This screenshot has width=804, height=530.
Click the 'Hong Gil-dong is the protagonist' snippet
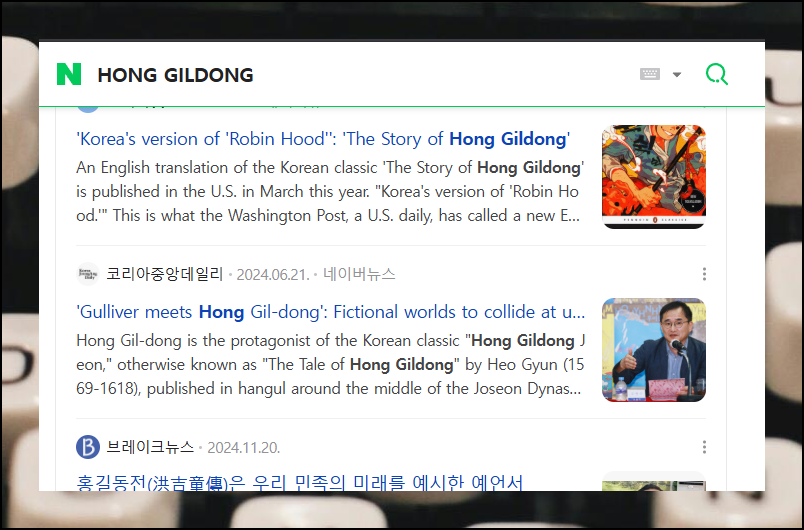click(x=330, y=364)
